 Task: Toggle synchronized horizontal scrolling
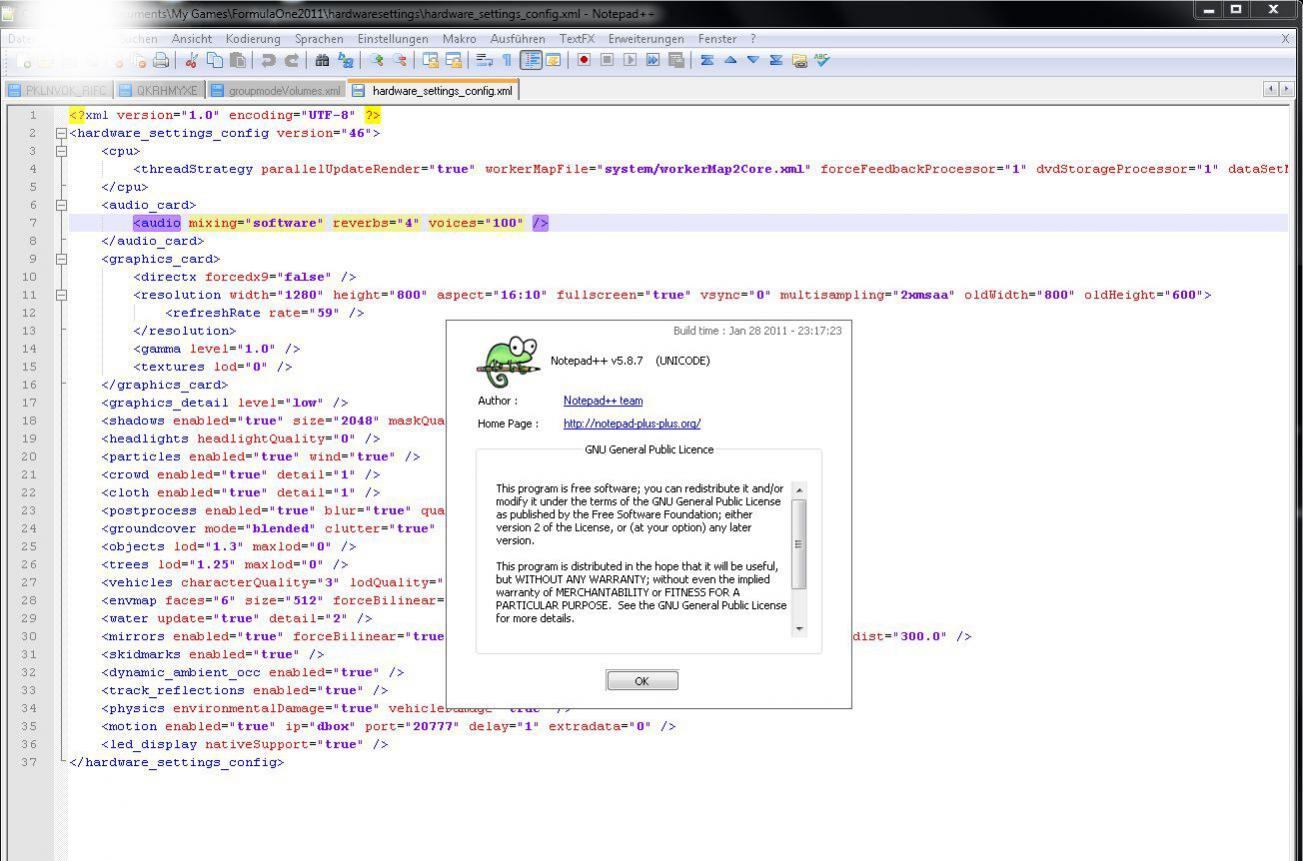pos(455,60)
